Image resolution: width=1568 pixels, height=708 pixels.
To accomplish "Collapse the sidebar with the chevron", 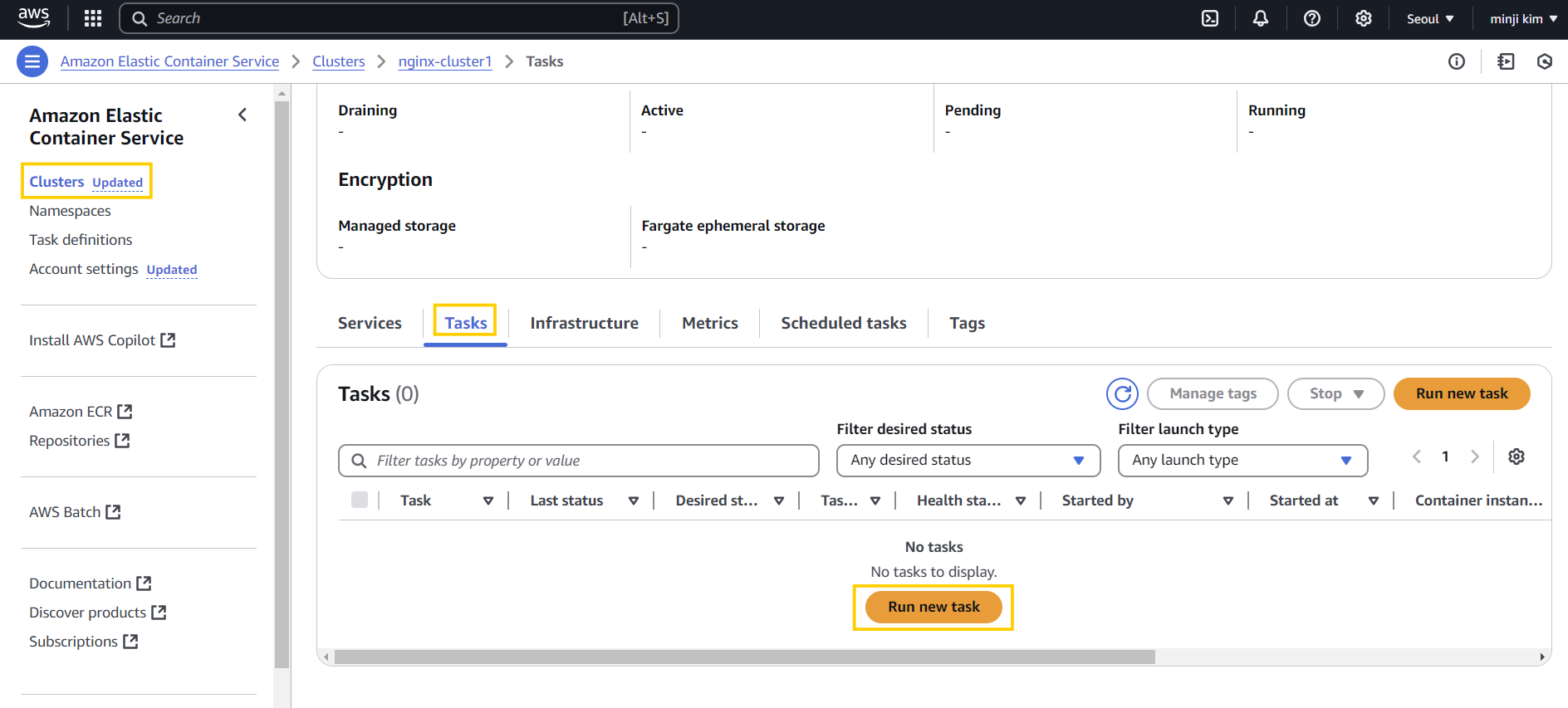I will (x=243, y=115).
